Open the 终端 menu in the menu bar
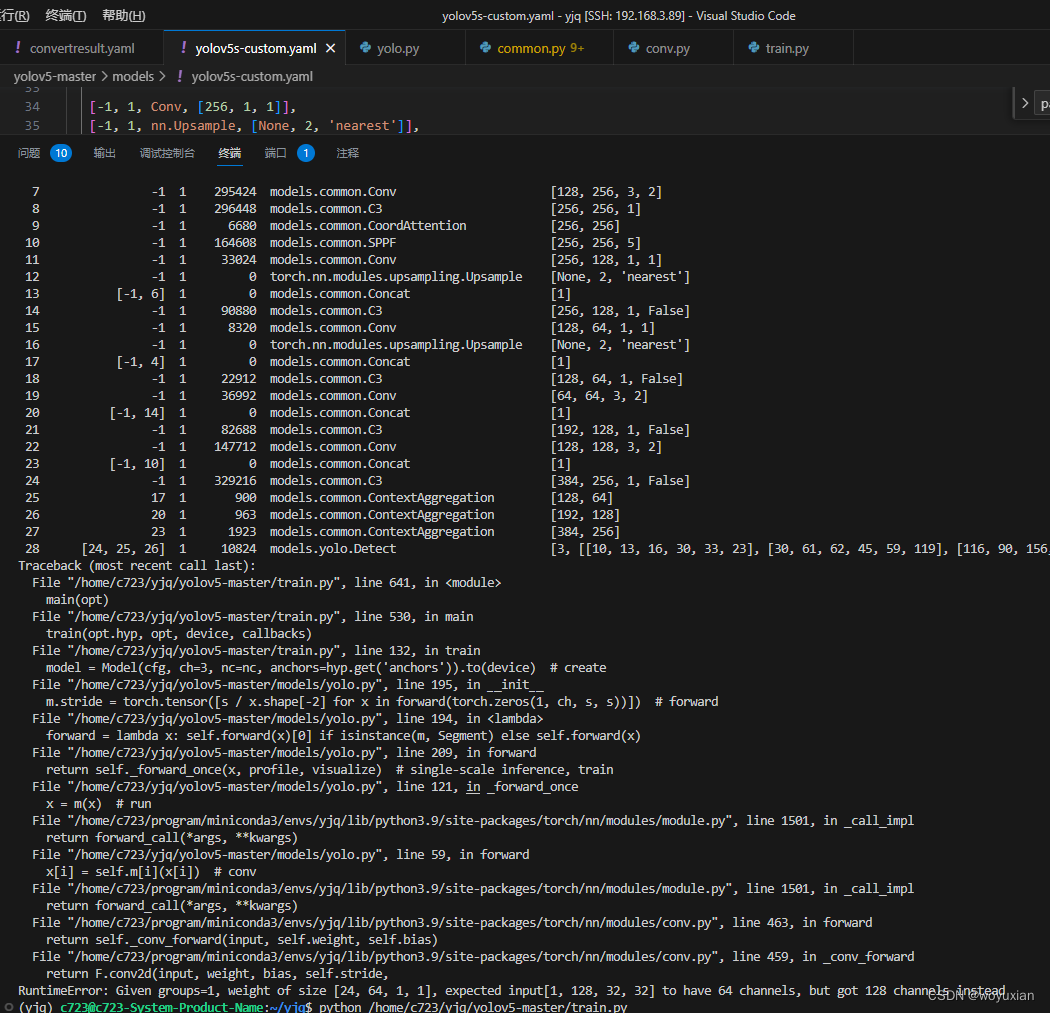1050x1013 pixels. coord(64,15)
